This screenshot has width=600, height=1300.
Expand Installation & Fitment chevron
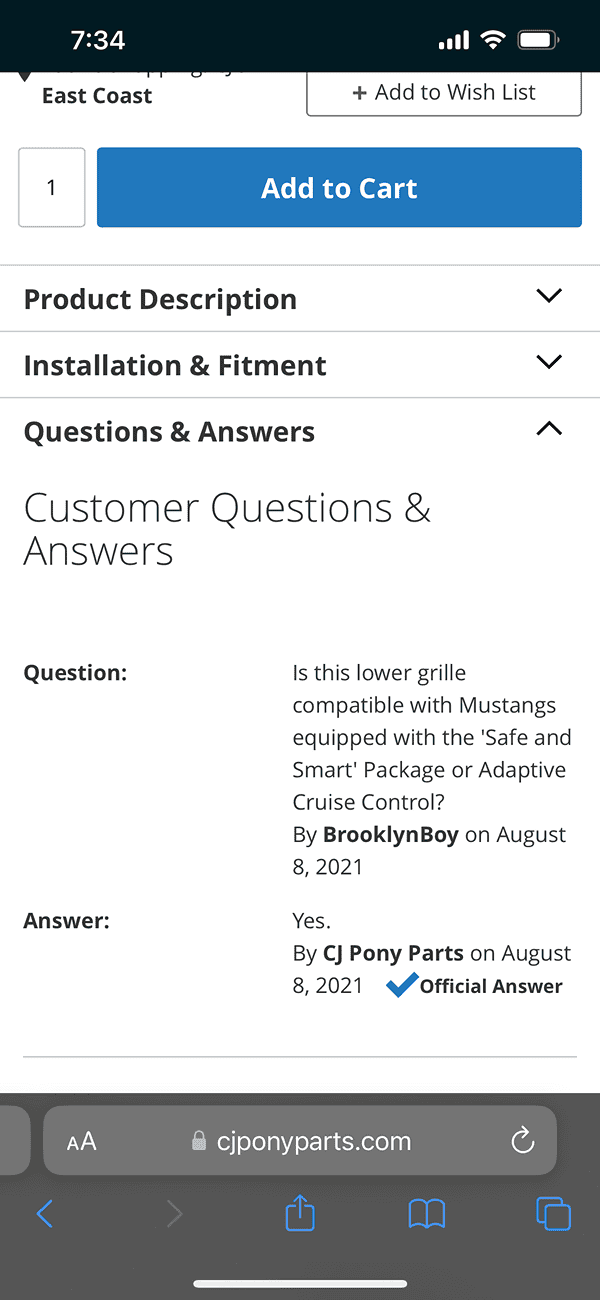click(x=549, y=362)
